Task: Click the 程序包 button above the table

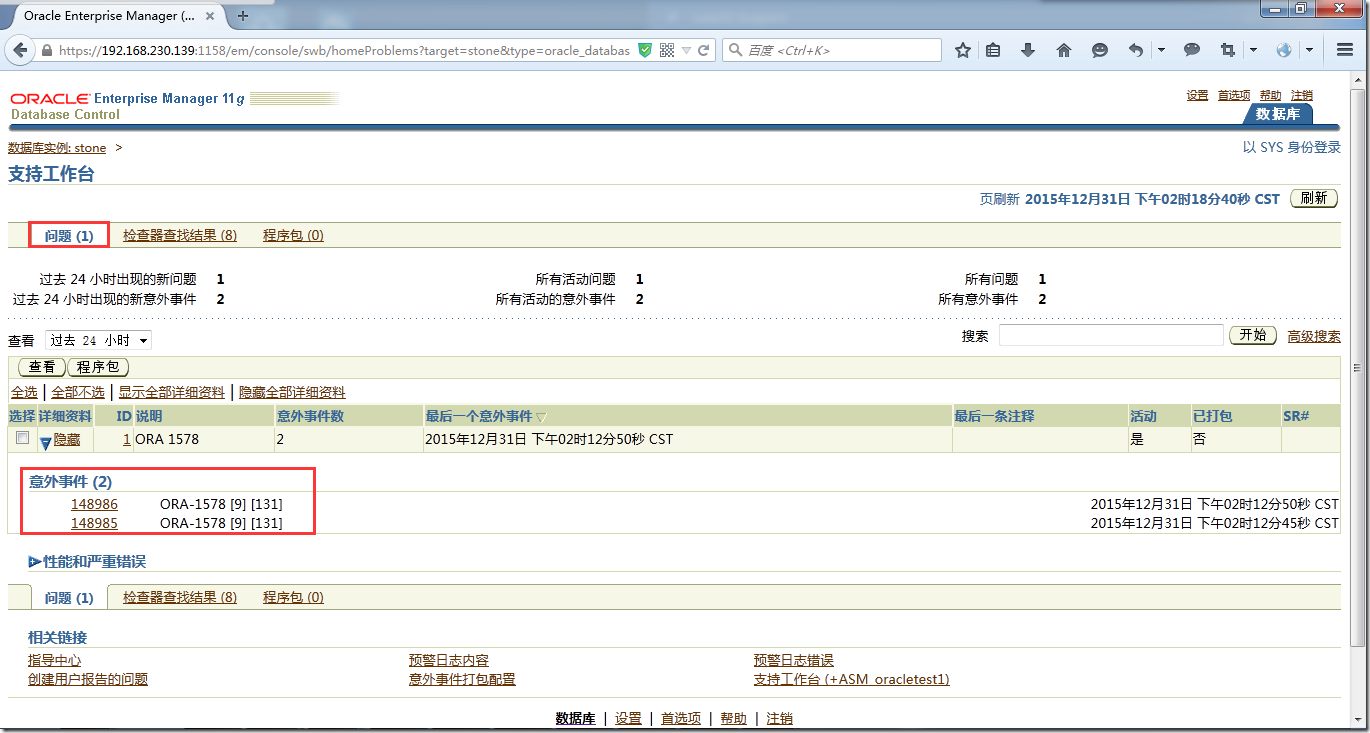Action: [99, 368]
